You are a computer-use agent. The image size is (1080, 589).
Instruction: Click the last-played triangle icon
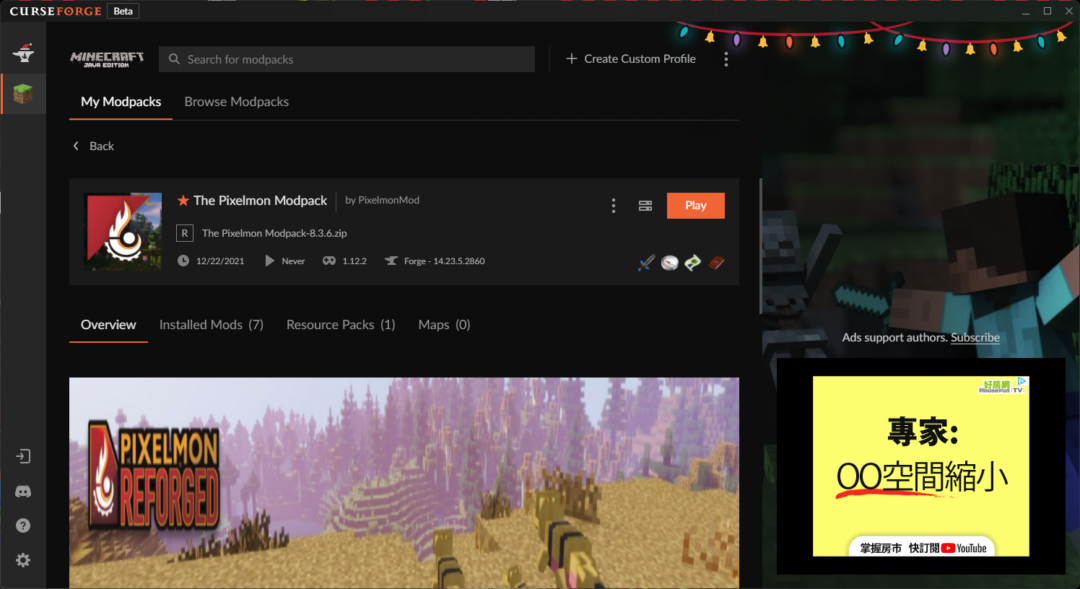[269, 261]
